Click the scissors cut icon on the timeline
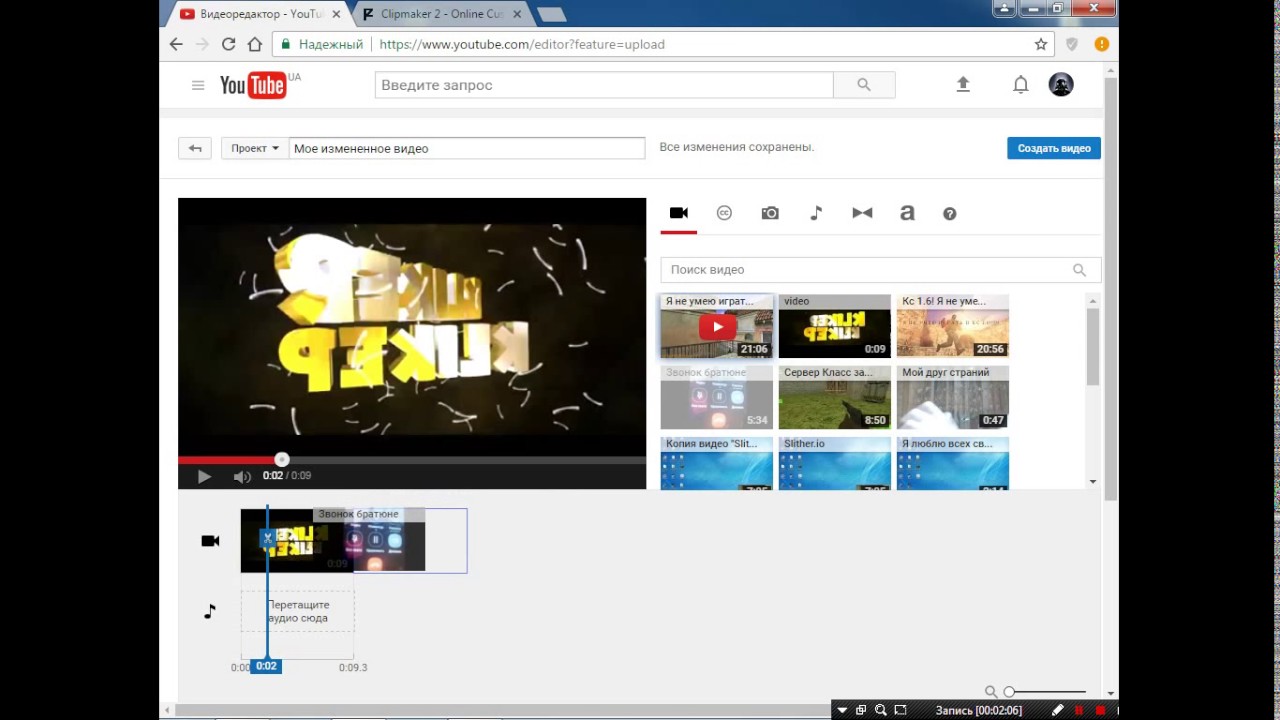This screenshot has height=720, width=1280. coord(267,538)
